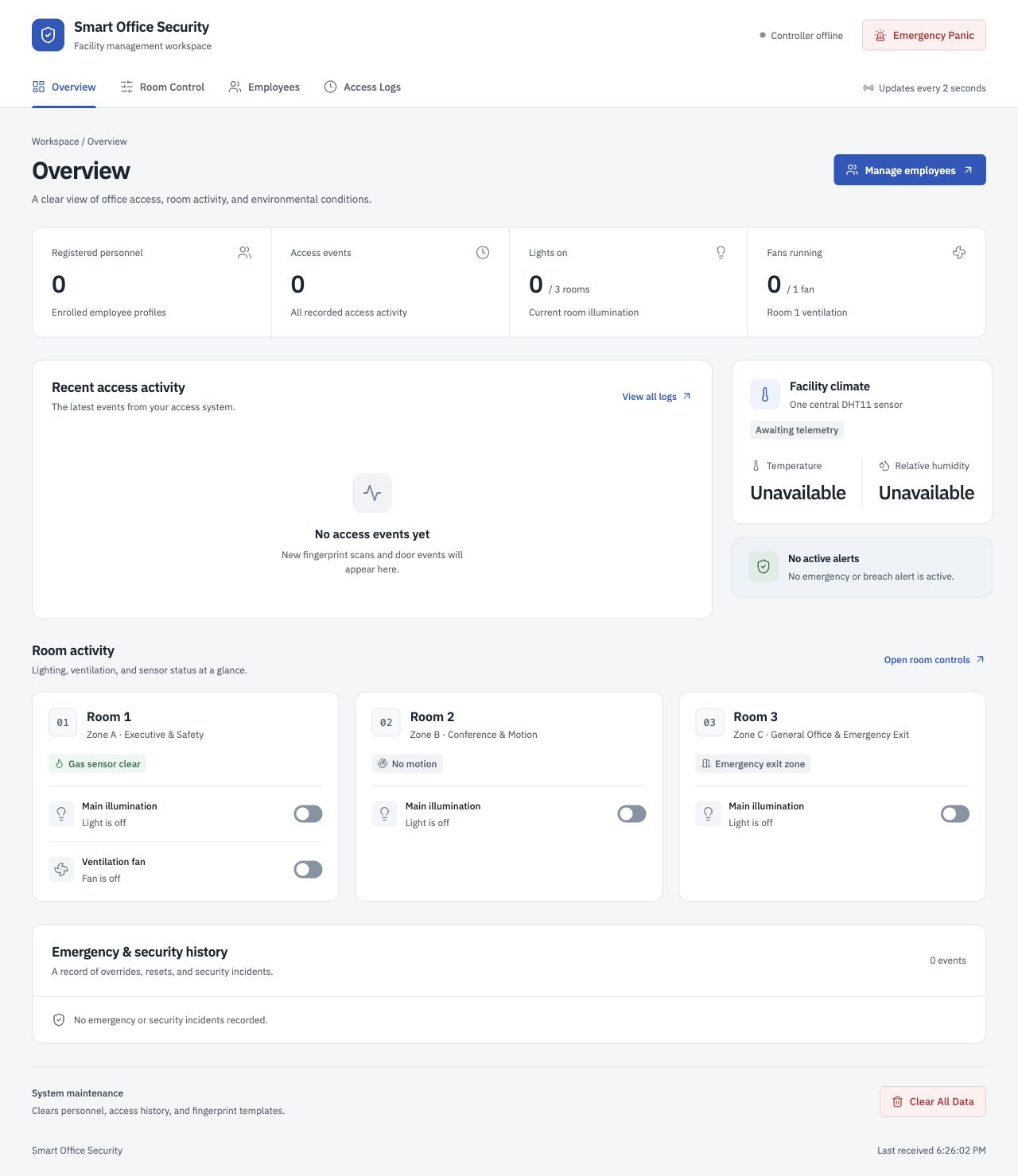Toggle Room 3 Main illumination light
This screenshot has width=1018, height=1176.
tap(955, 814)
